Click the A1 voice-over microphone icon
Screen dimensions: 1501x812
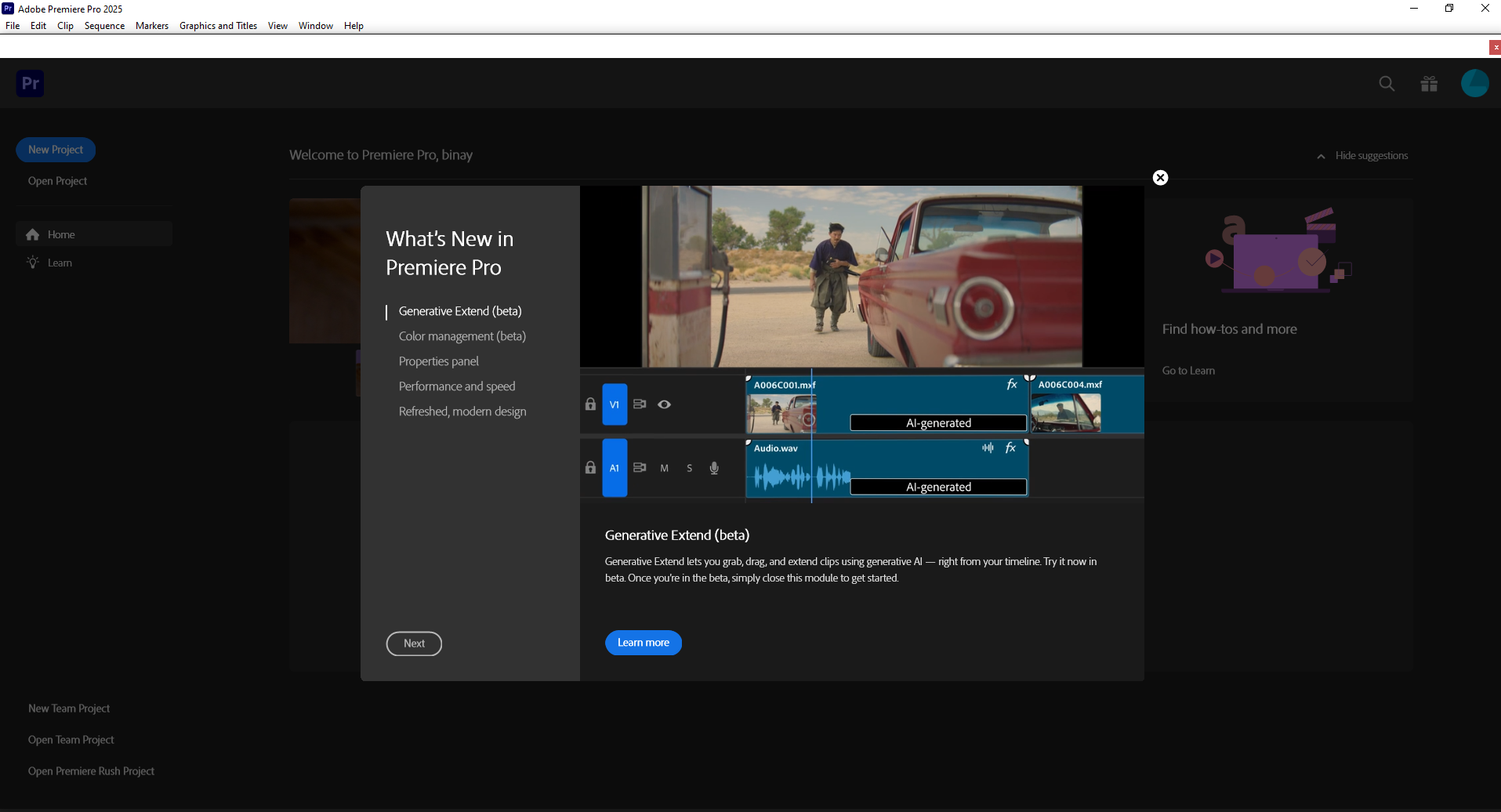[714, 468]
